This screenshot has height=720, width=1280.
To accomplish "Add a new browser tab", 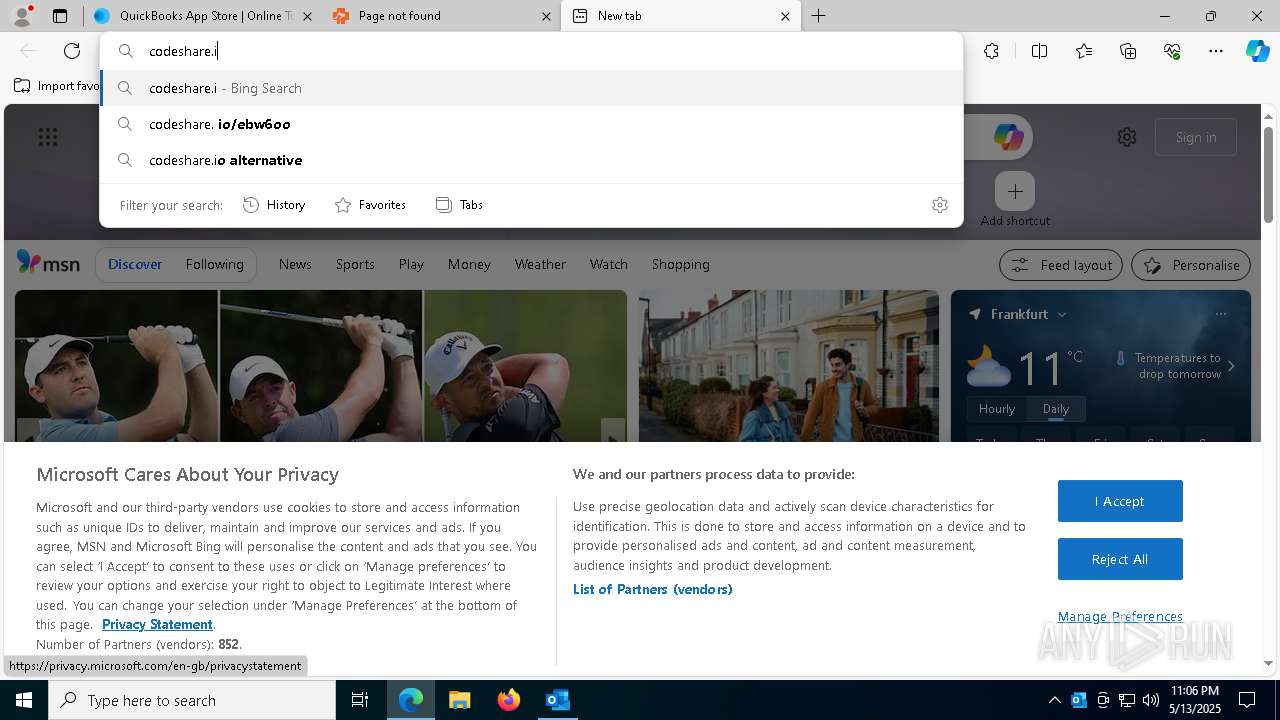I will pos(818,16).
